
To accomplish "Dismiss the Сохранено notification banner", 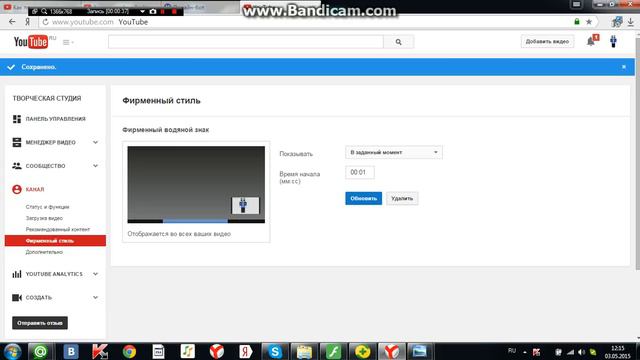I will 624,67.
